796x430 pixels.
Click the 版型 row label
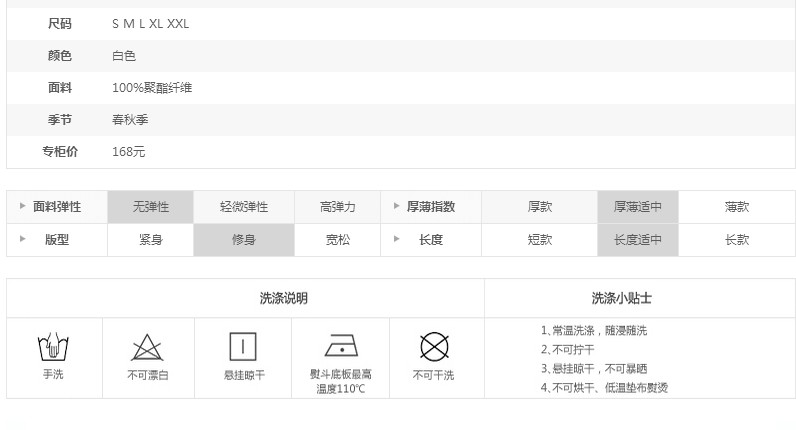click(57, 240)
